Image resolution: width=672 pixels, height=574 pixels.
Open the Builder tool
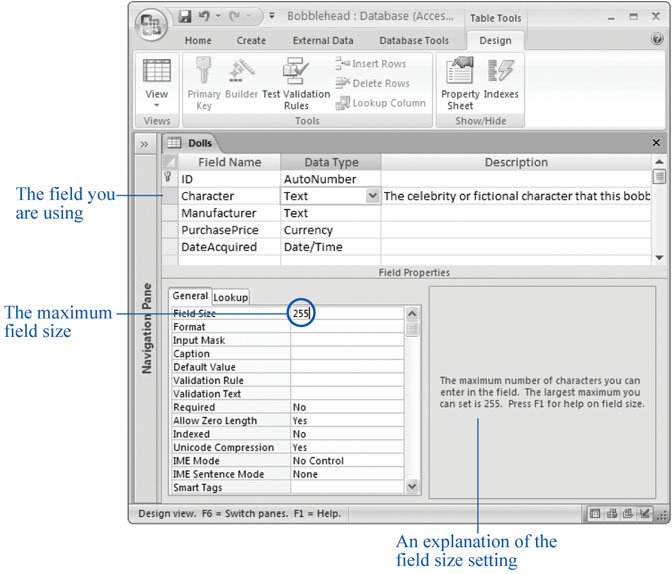click(x=241, y=80)
